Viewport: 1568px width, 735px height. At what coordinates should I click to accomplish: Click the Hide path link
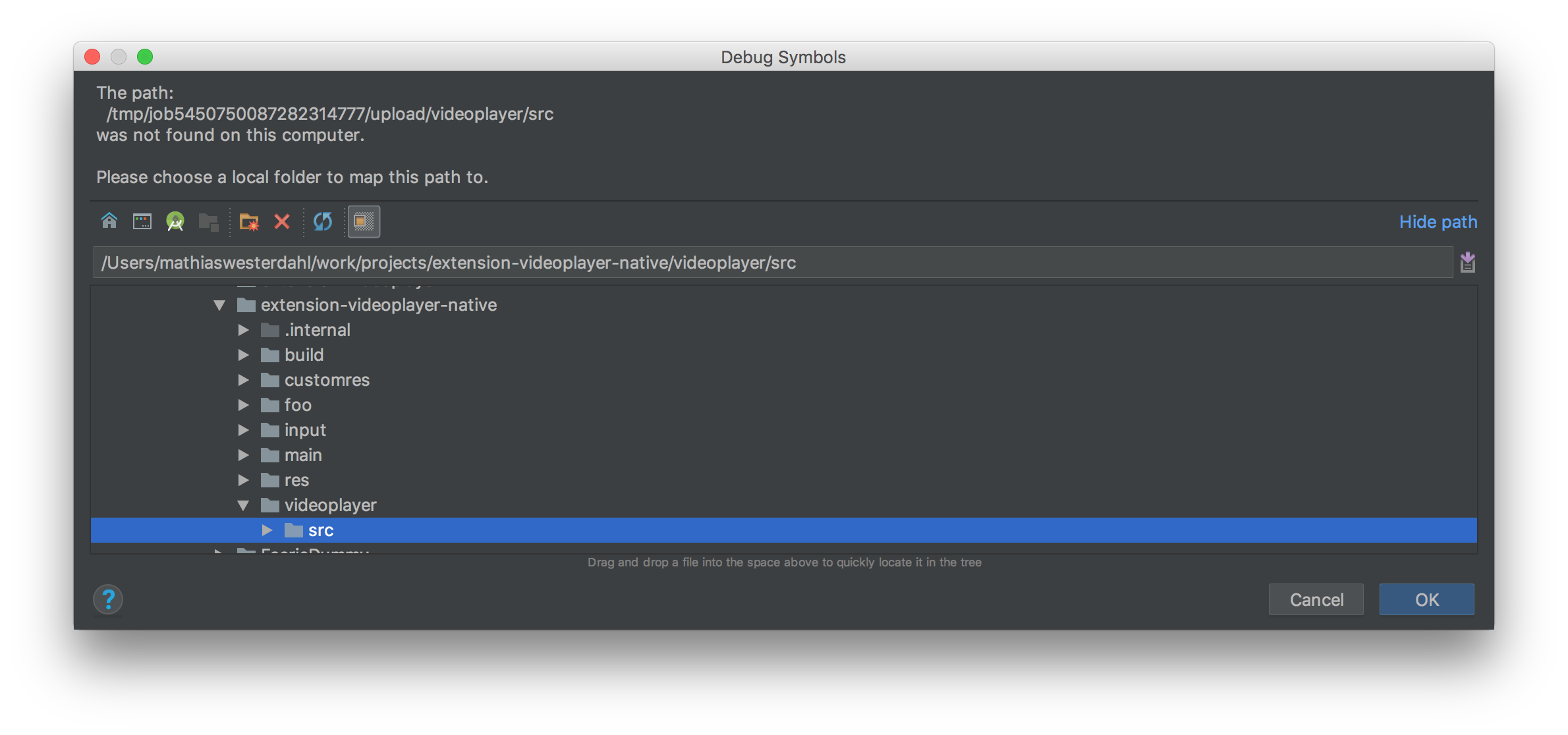[x=1438, y=222]
